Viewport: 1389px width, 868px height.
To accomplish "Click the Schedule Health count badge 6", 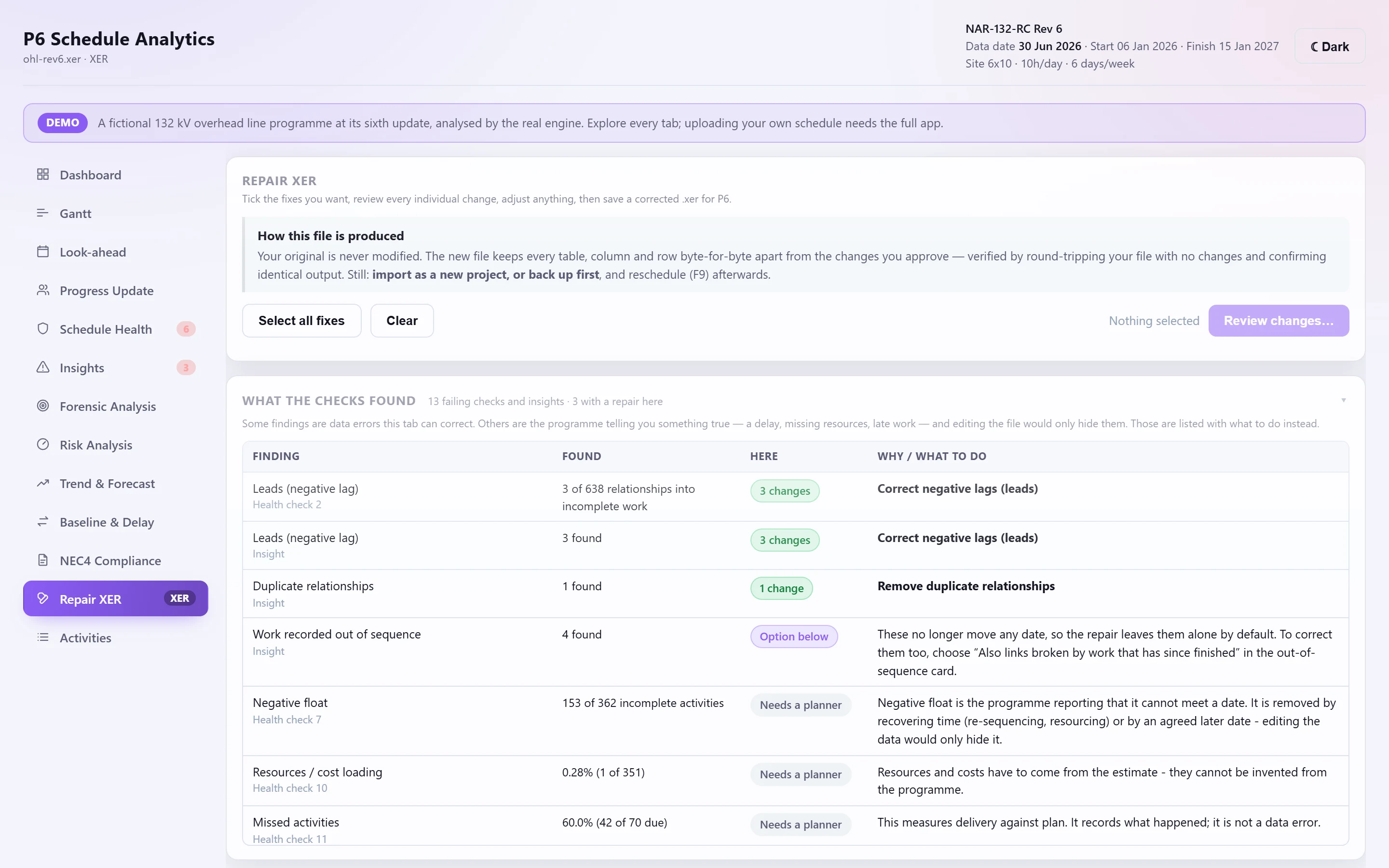I will pos(186,329).
